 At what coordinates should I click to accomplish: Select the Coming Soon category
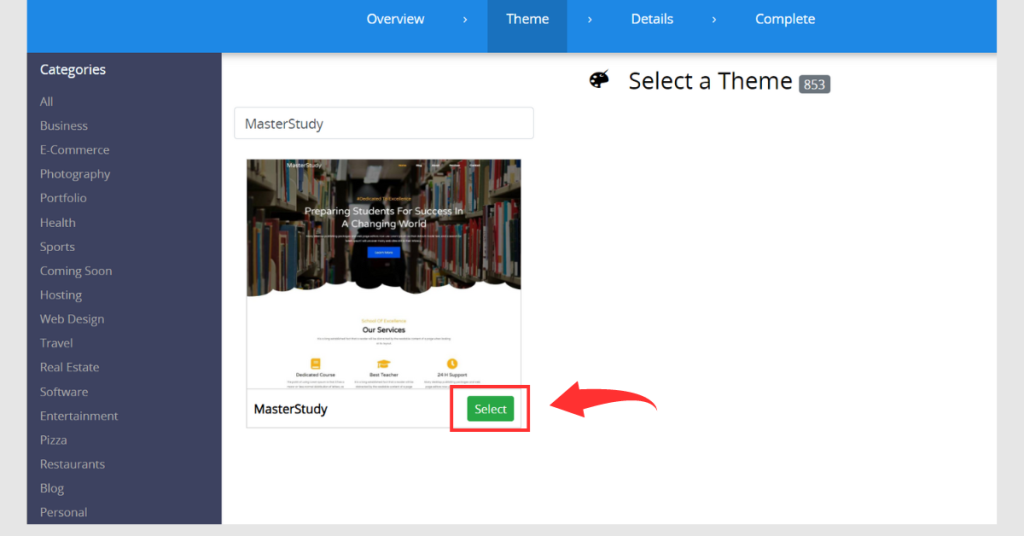point(76,271)
